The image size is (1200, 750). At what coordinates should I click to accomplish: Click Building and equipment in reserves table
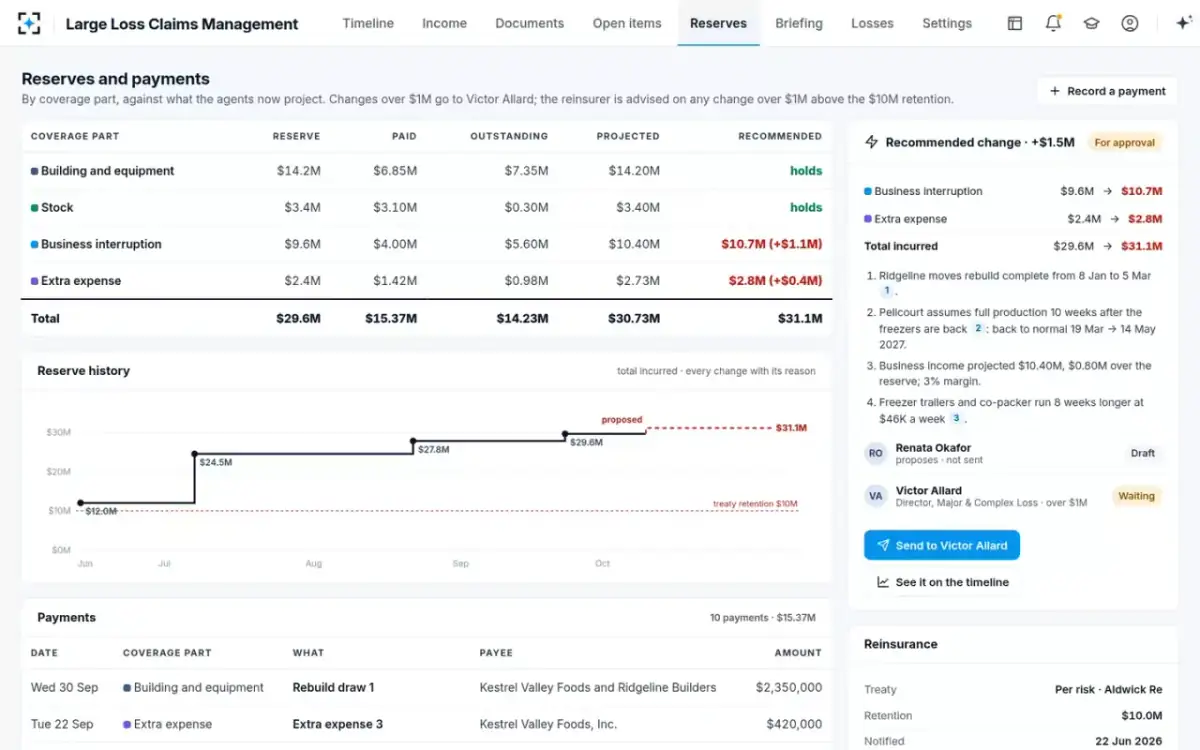pyautogui.click(x=108, y=171)
